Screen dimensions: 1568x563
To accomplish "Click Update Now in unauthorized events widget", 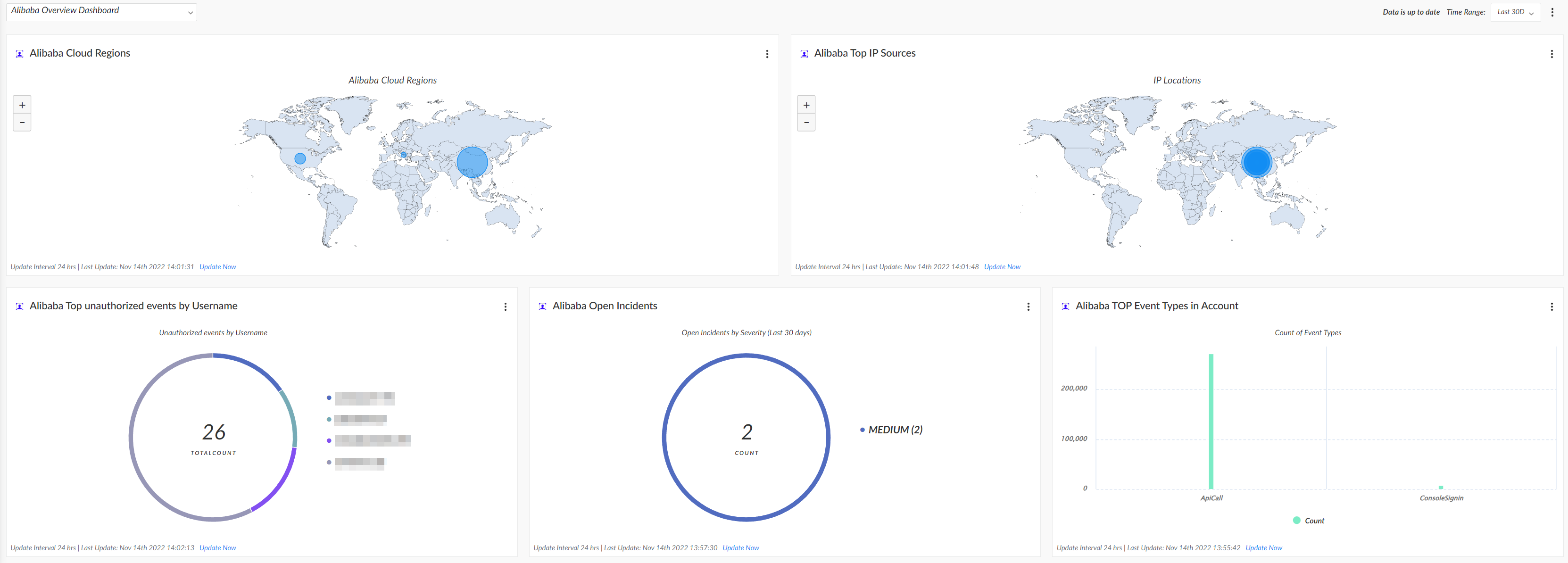I will (x=218, y=548).
